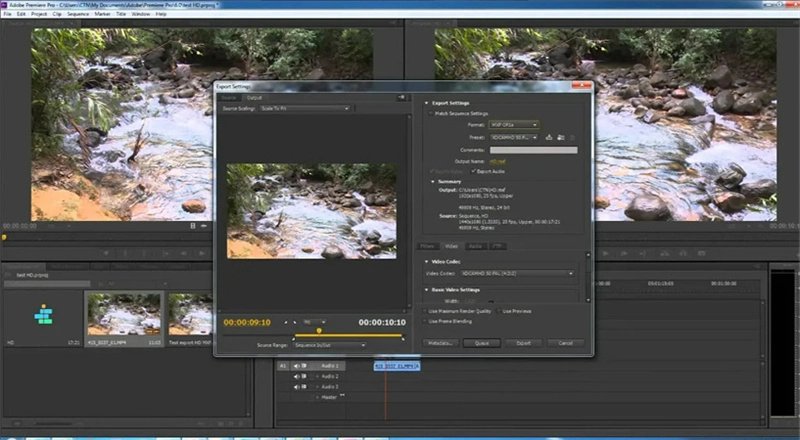Click the Master track output icon
Viewport: 800px width, 440px height.
pyautogui.click(x=342, y=396)
